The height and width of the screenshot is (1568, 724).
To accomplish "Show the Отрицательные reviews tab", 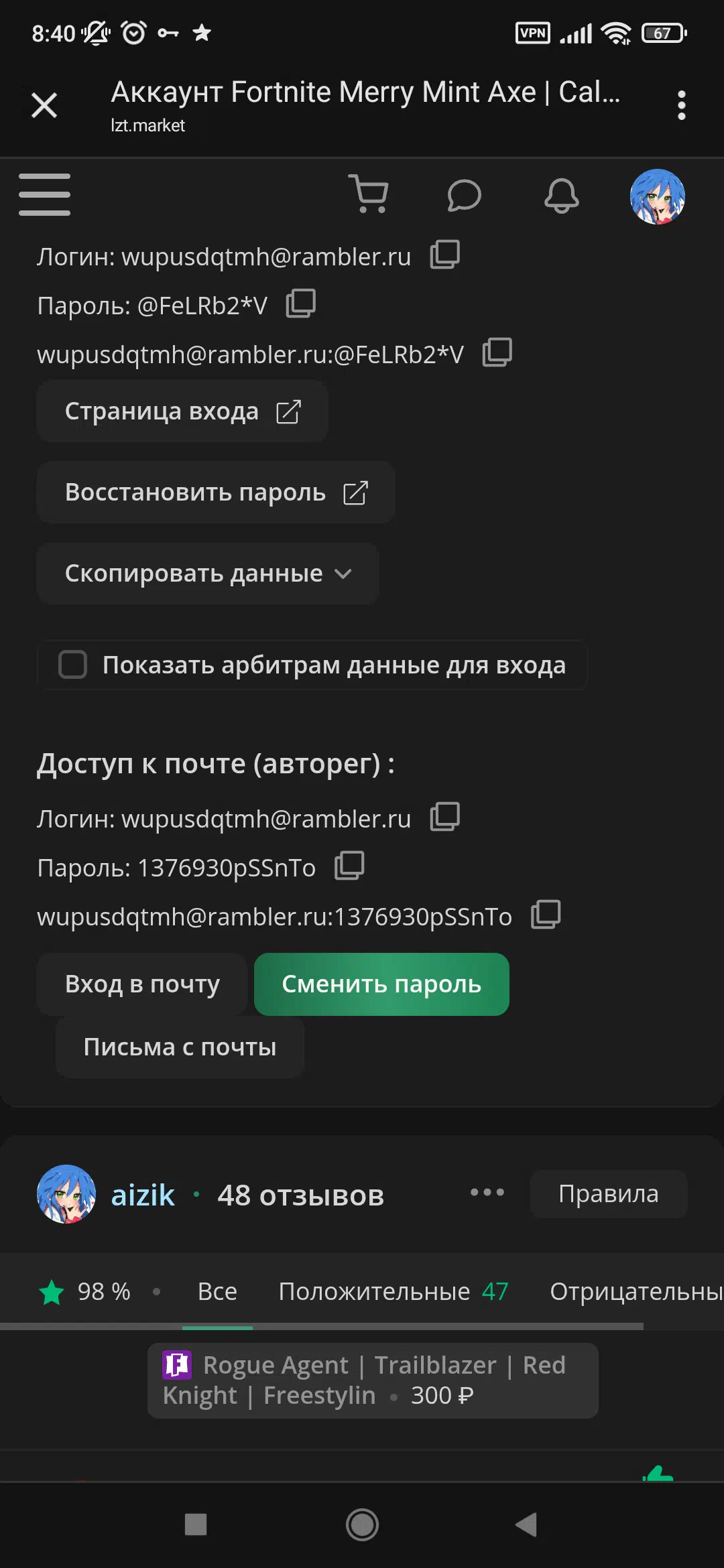I will (637, 1291).
